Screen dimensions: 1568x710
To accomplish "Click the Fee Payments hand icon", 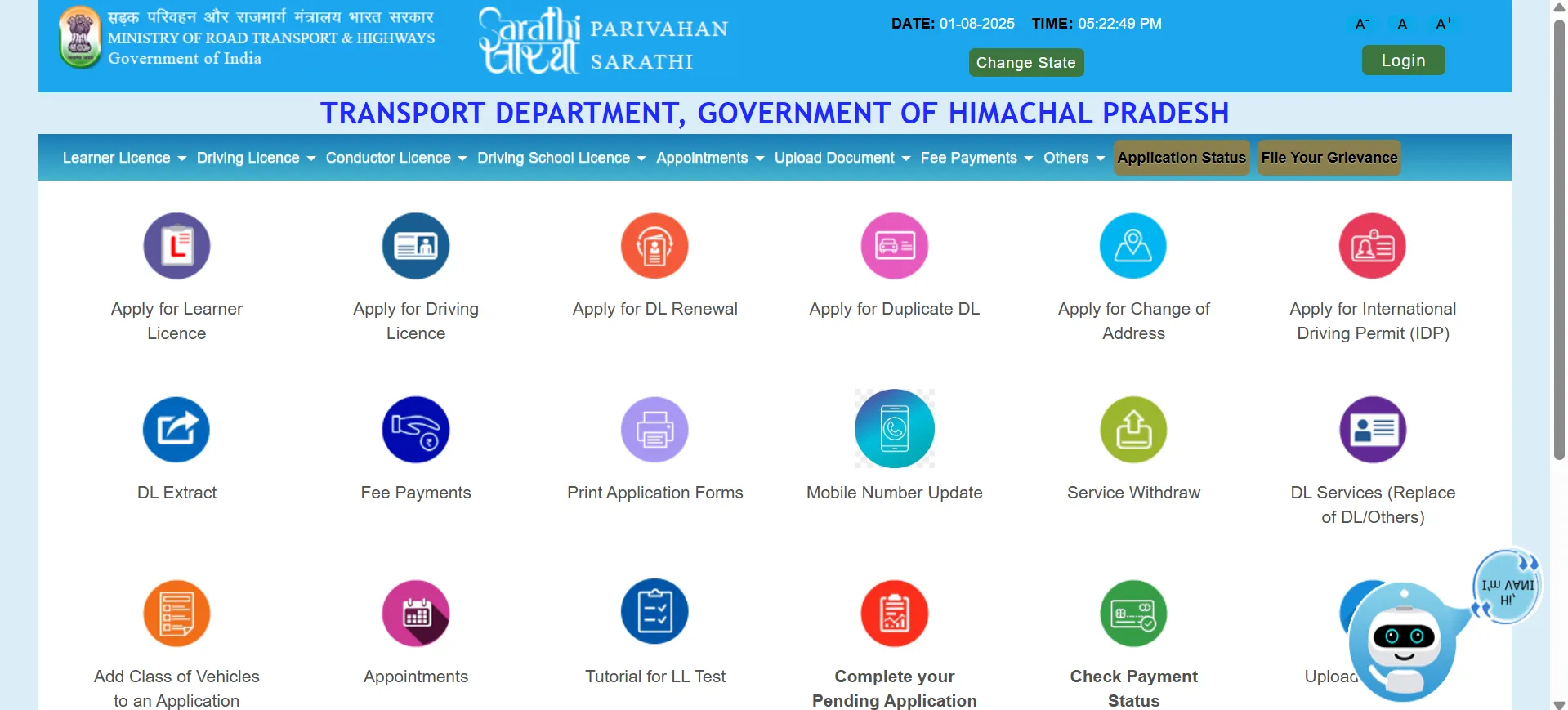I will click(416, 430).
